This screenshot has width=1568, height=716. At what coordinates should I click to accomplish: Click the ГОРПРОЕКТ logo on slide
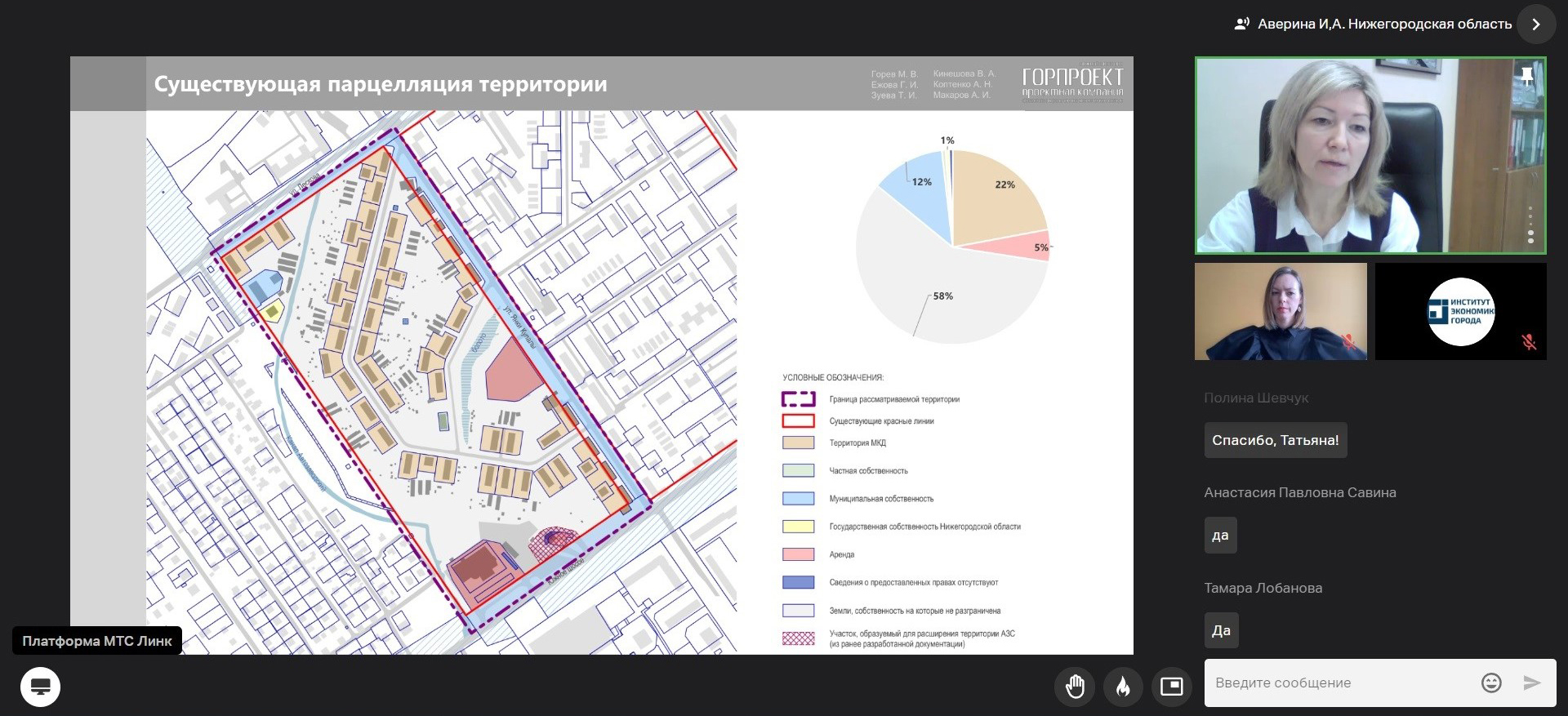point(1072,82)
